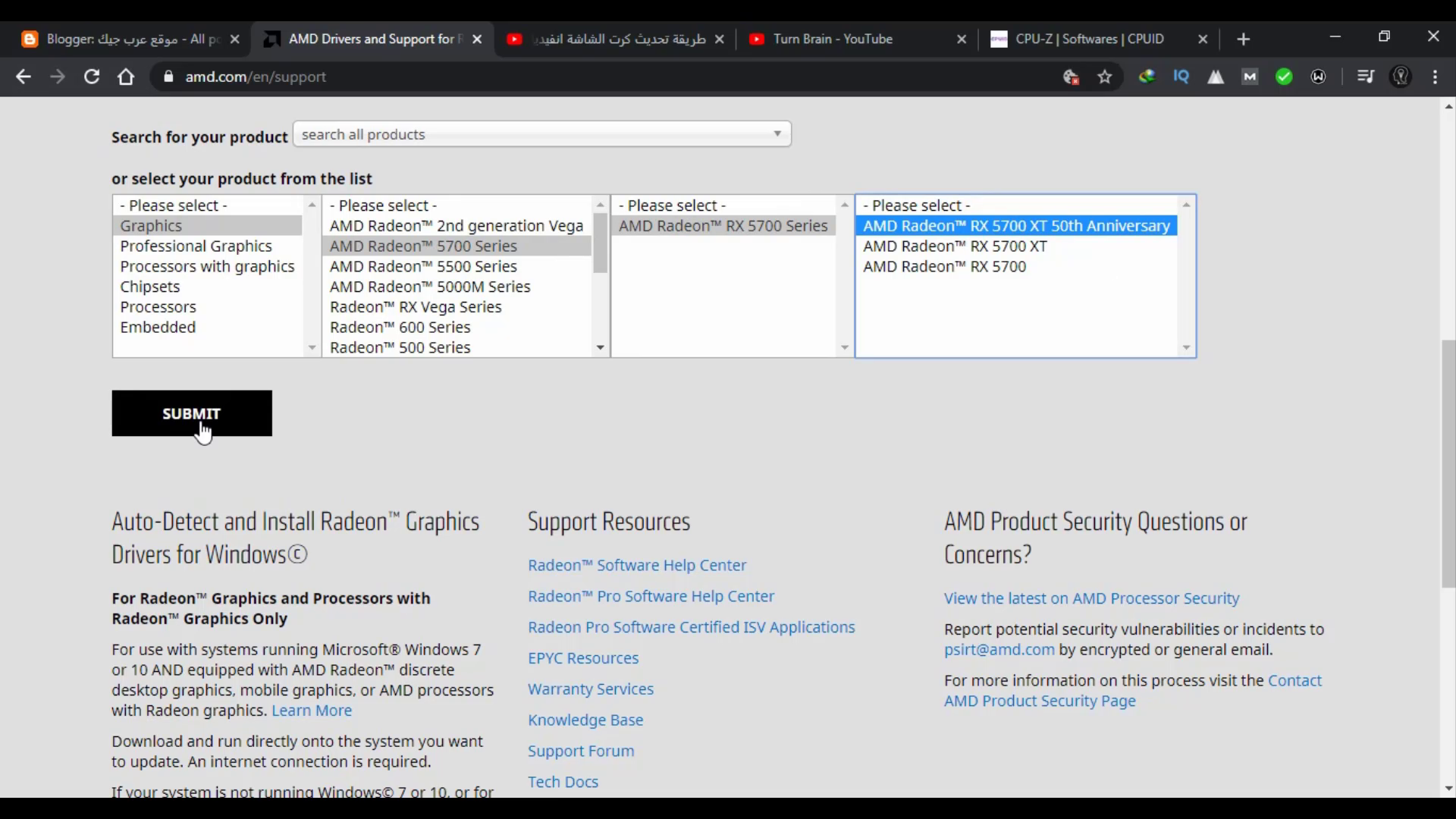
Task: Click the colorful extension icon beside the star
Action: click(x=1147, y=77)
